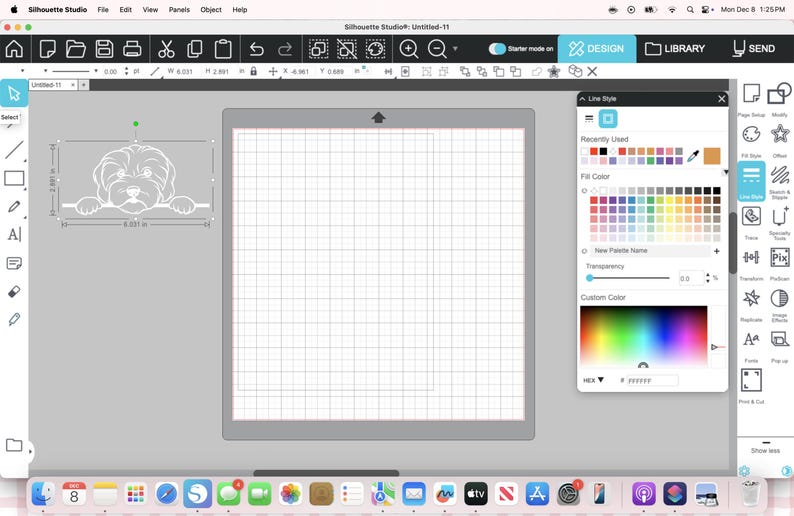Switch to the SEND tab

(753, 49)
